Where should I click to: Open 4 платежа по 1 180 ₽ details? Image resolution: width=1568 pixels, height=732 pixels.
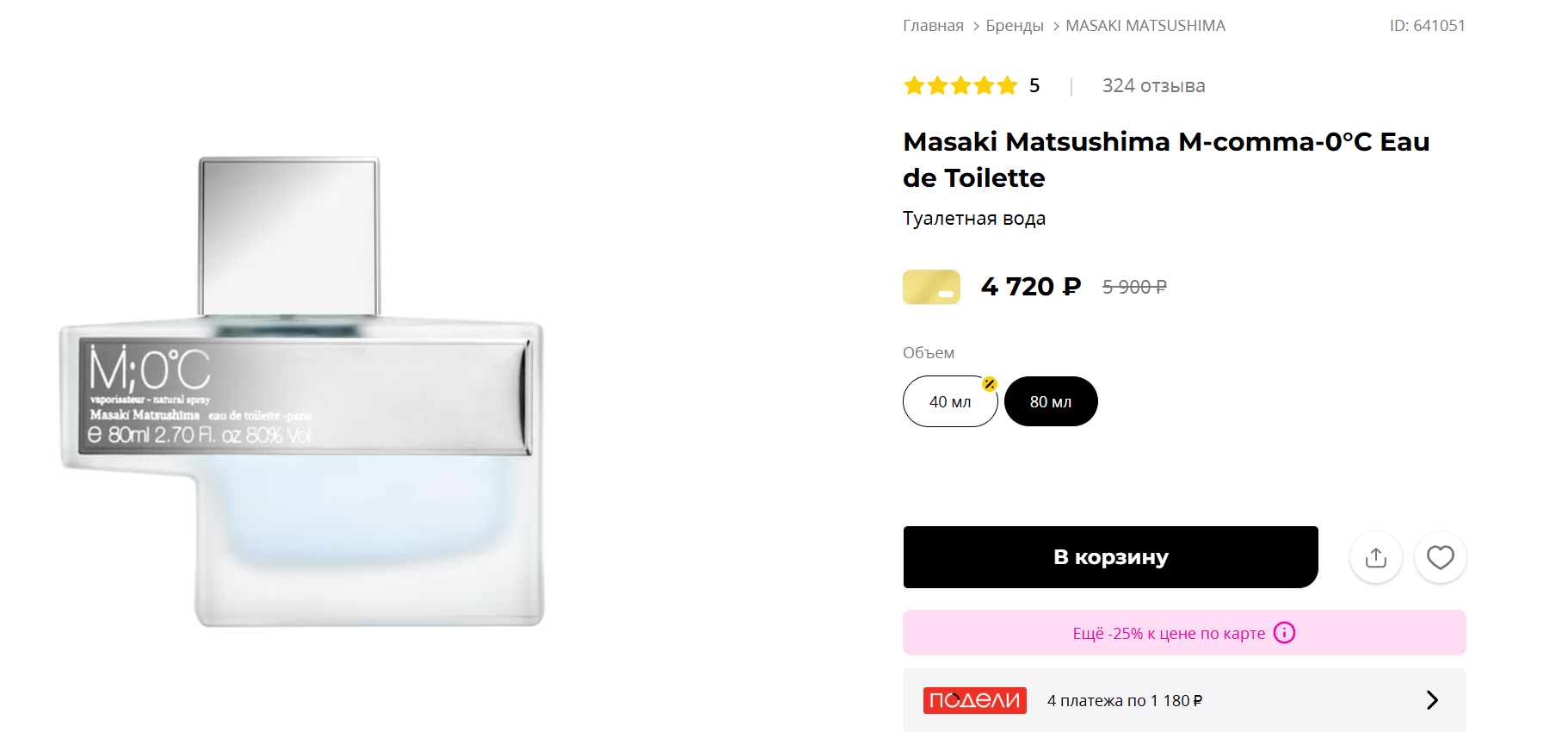(1124, 701)
